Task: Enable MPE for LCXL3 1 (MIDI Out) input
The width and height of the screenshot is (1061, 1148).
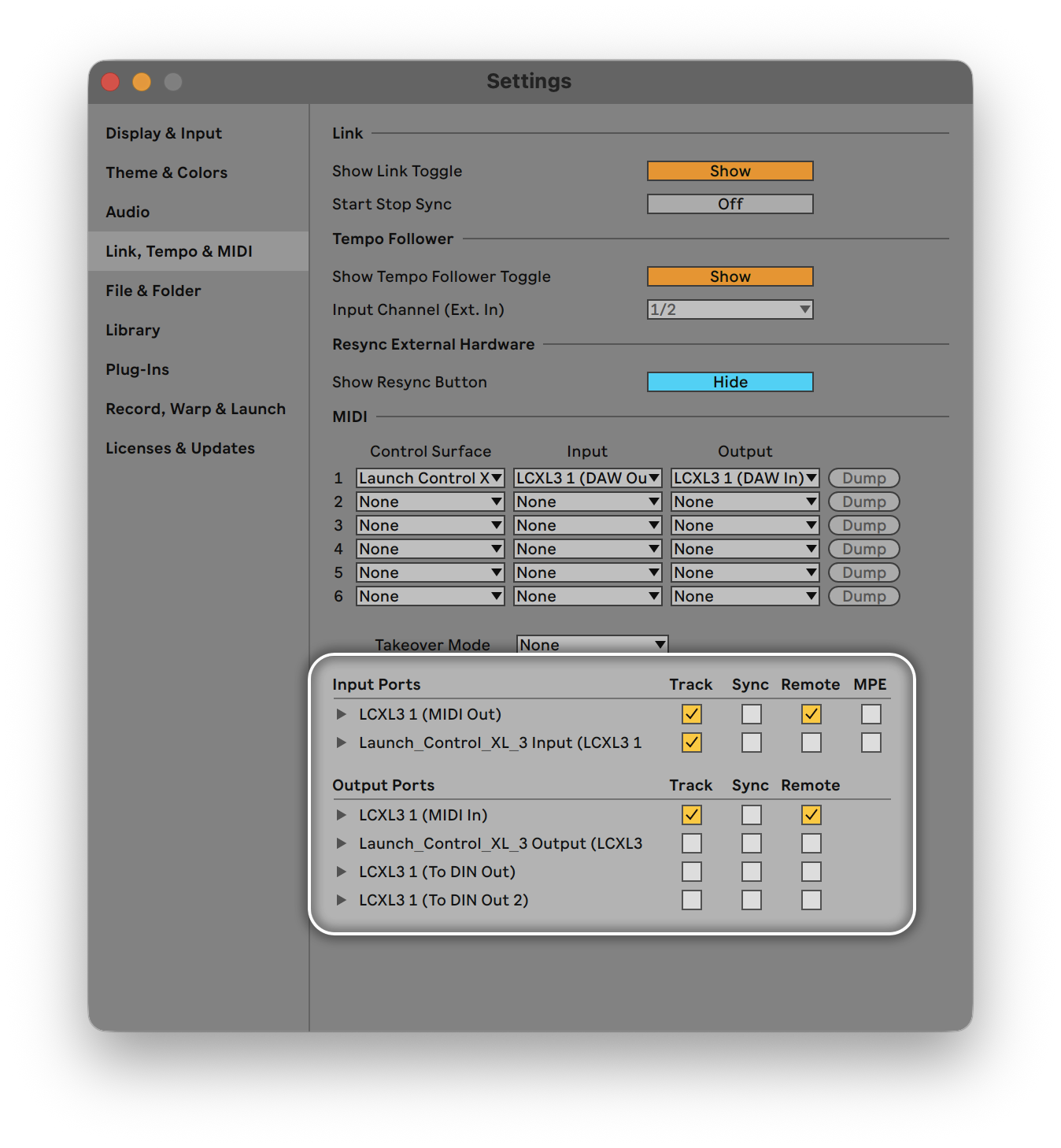Action: pyautogui.click(x=871, y=714)
